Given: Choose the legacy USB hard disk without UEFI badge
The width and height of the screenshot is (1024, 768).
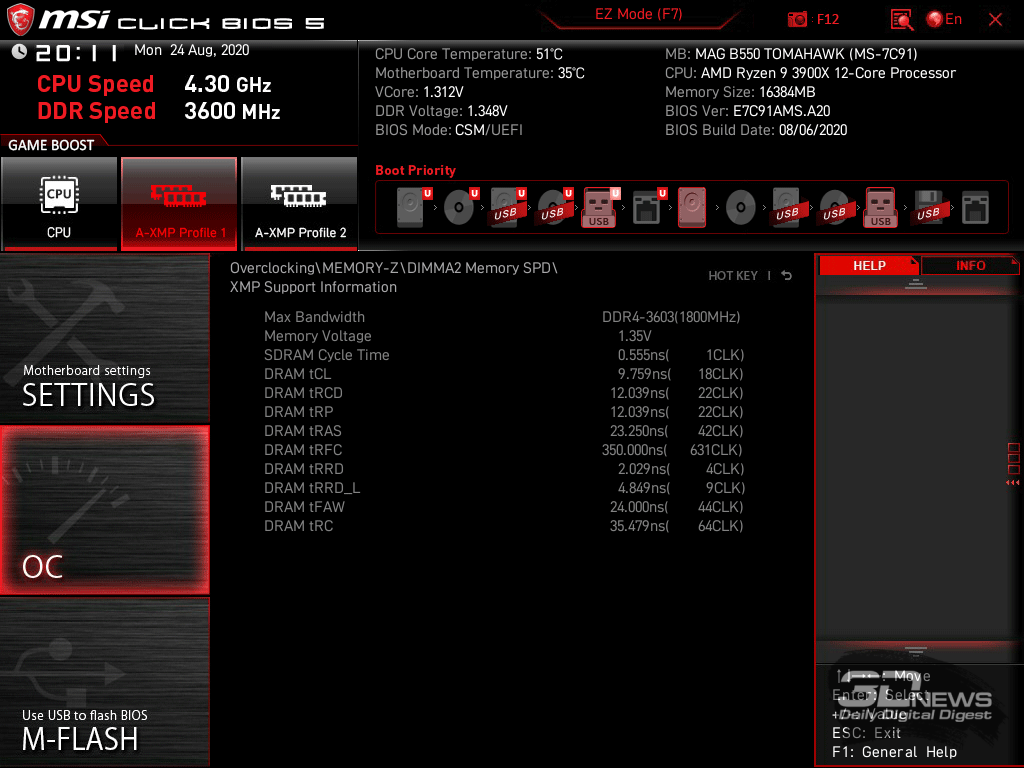Looking at the screenshot, I should tap(787, 208).
